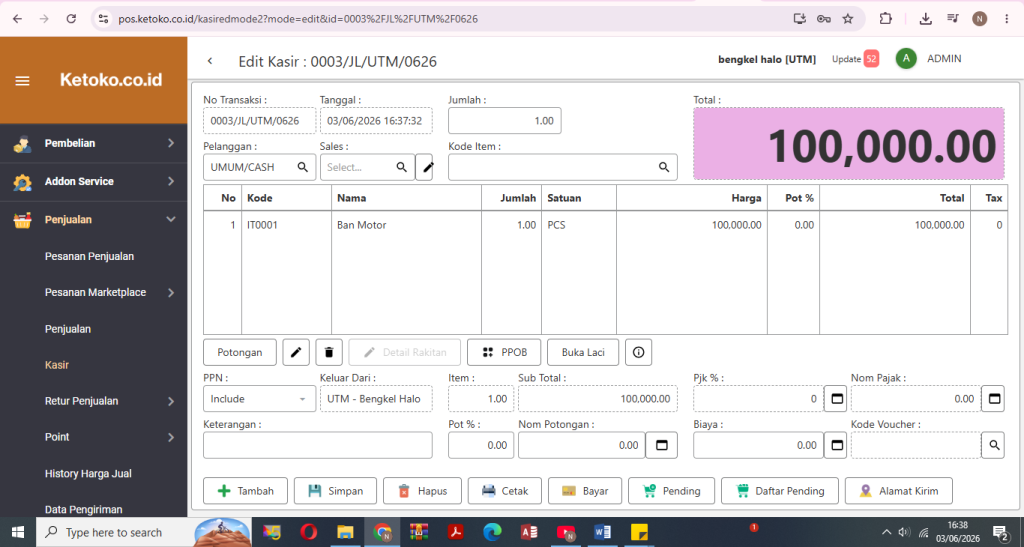Open the calculator icon beside Nom Potongan

(662, 445)
